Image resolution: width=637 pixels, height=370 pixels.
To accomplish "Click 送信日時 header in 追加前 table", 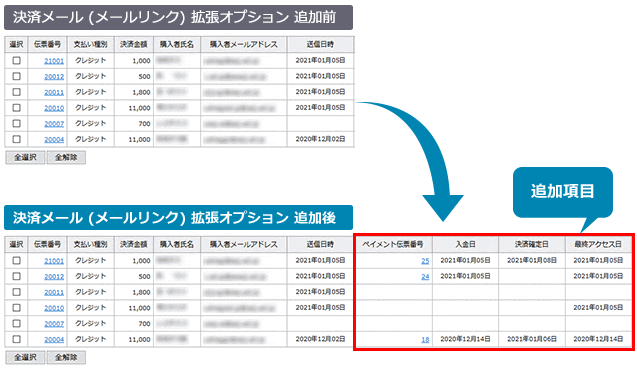I will 320,44.
